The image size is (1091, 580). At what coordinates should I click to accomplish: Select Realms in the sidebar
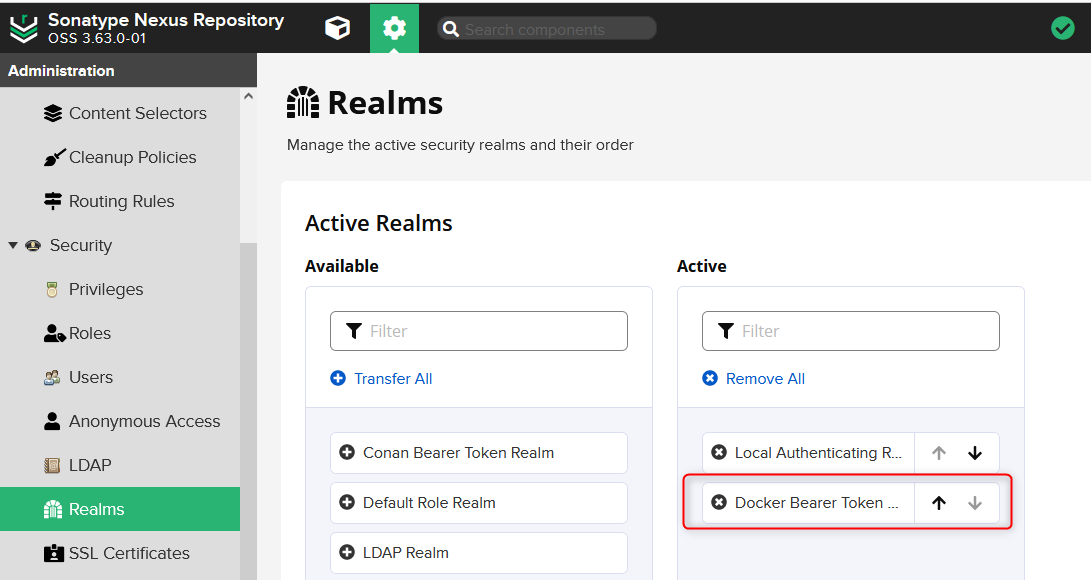point(120,509)
